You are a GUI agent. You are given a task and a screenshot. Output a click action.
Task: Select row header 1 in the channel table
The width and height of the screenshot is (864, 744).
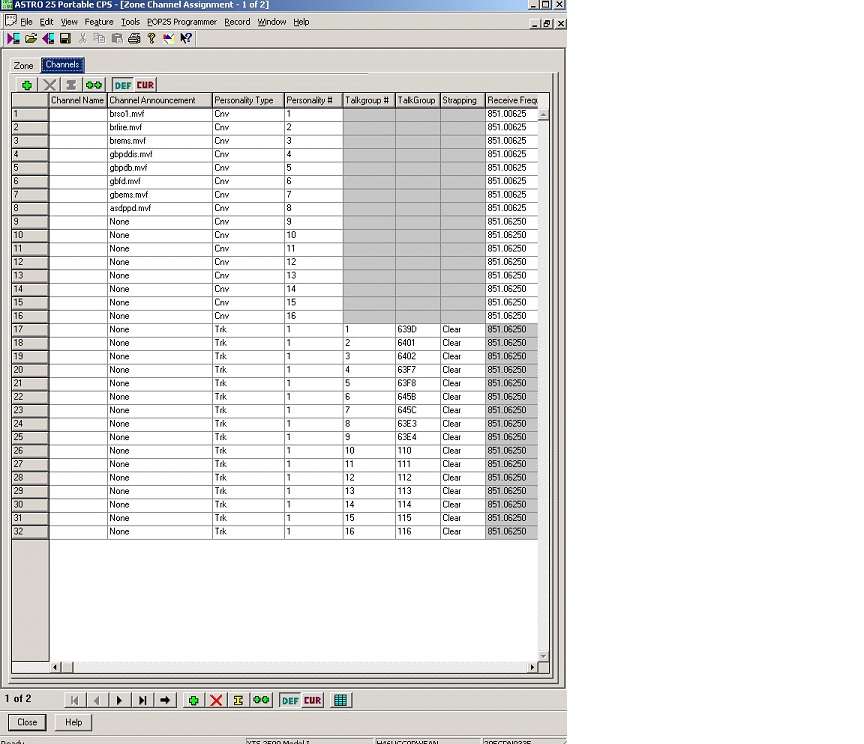click(30, 114)
